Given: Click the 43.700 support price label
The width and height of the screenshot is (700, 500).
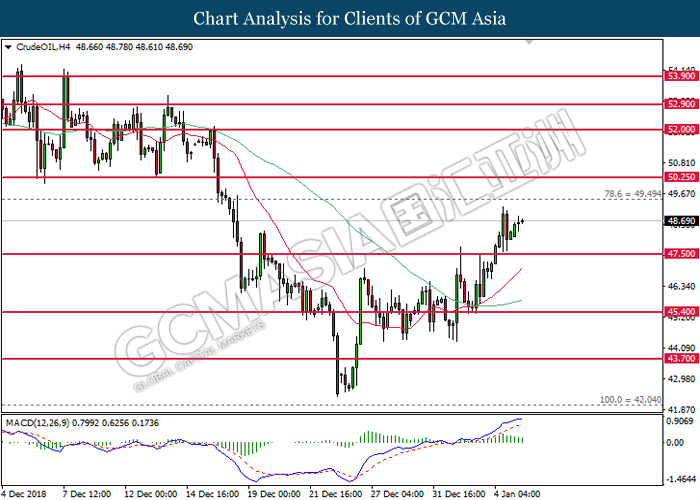Looking at the screenshot, I should click(x=681, y=358).
